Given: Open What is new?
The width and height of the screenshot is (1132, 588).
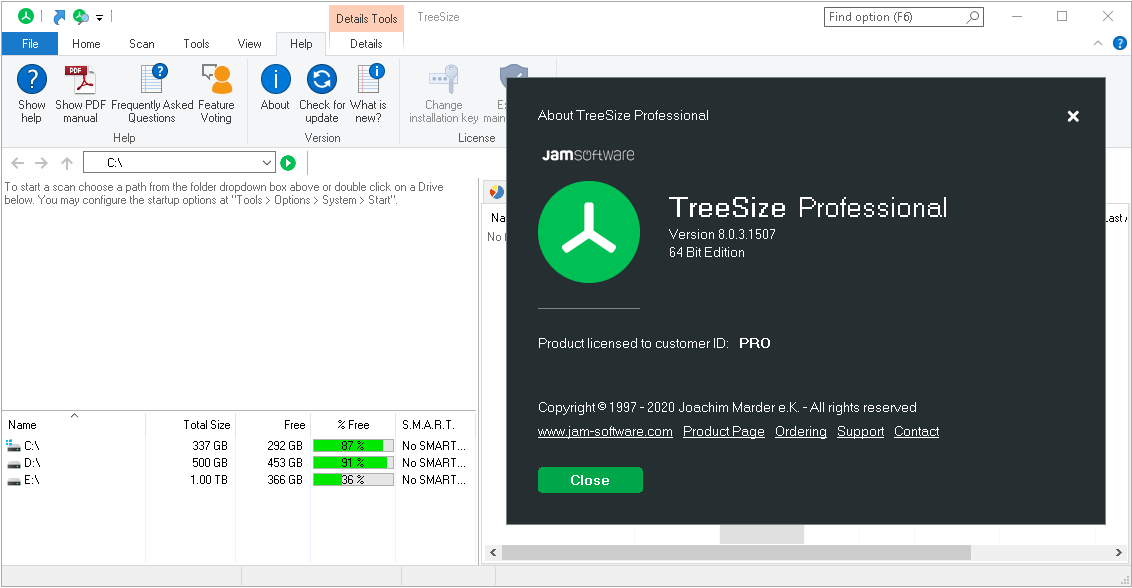Looking at the screenshot, I should tap(368, 94).
